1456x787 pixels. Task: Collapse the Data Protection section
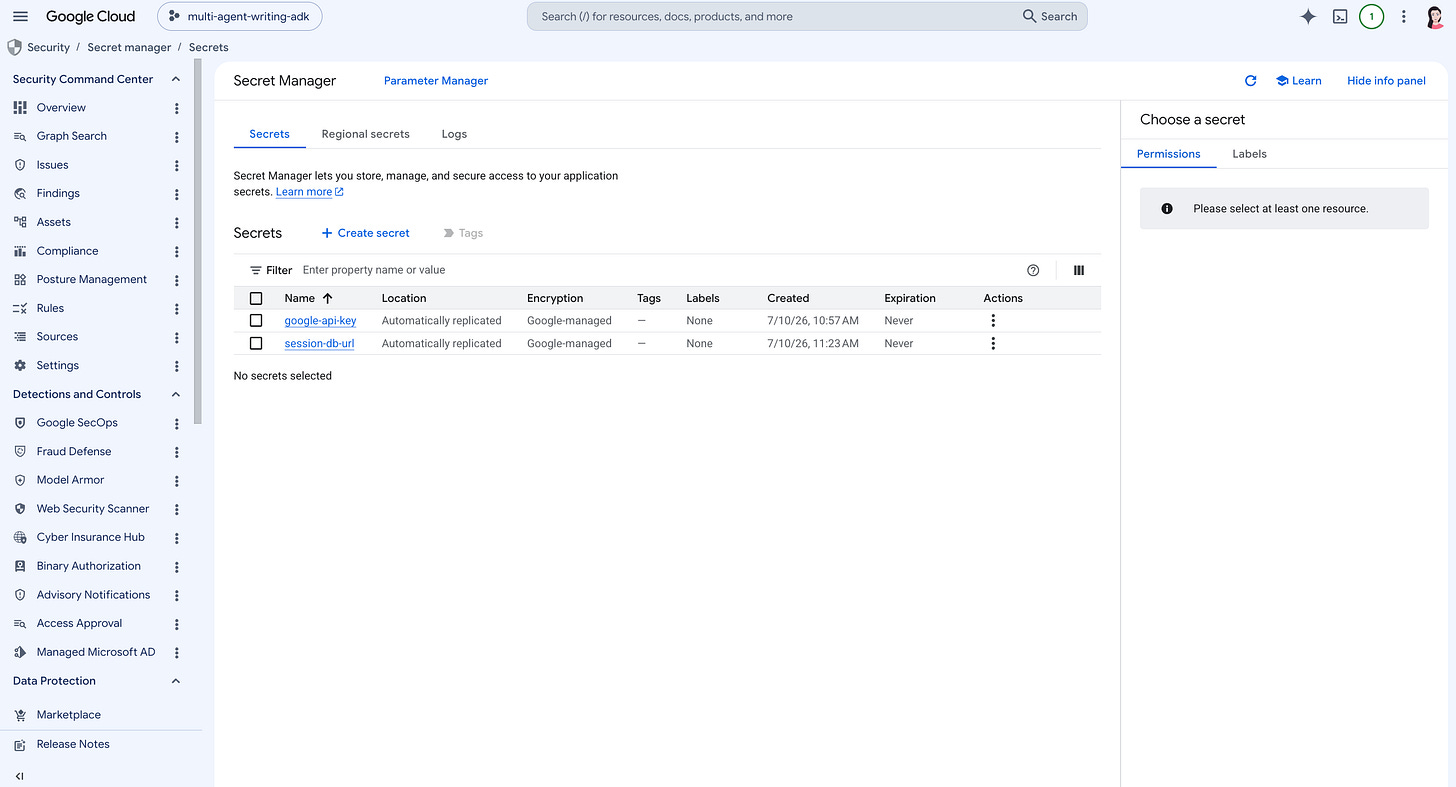click(x=176, y=681)
